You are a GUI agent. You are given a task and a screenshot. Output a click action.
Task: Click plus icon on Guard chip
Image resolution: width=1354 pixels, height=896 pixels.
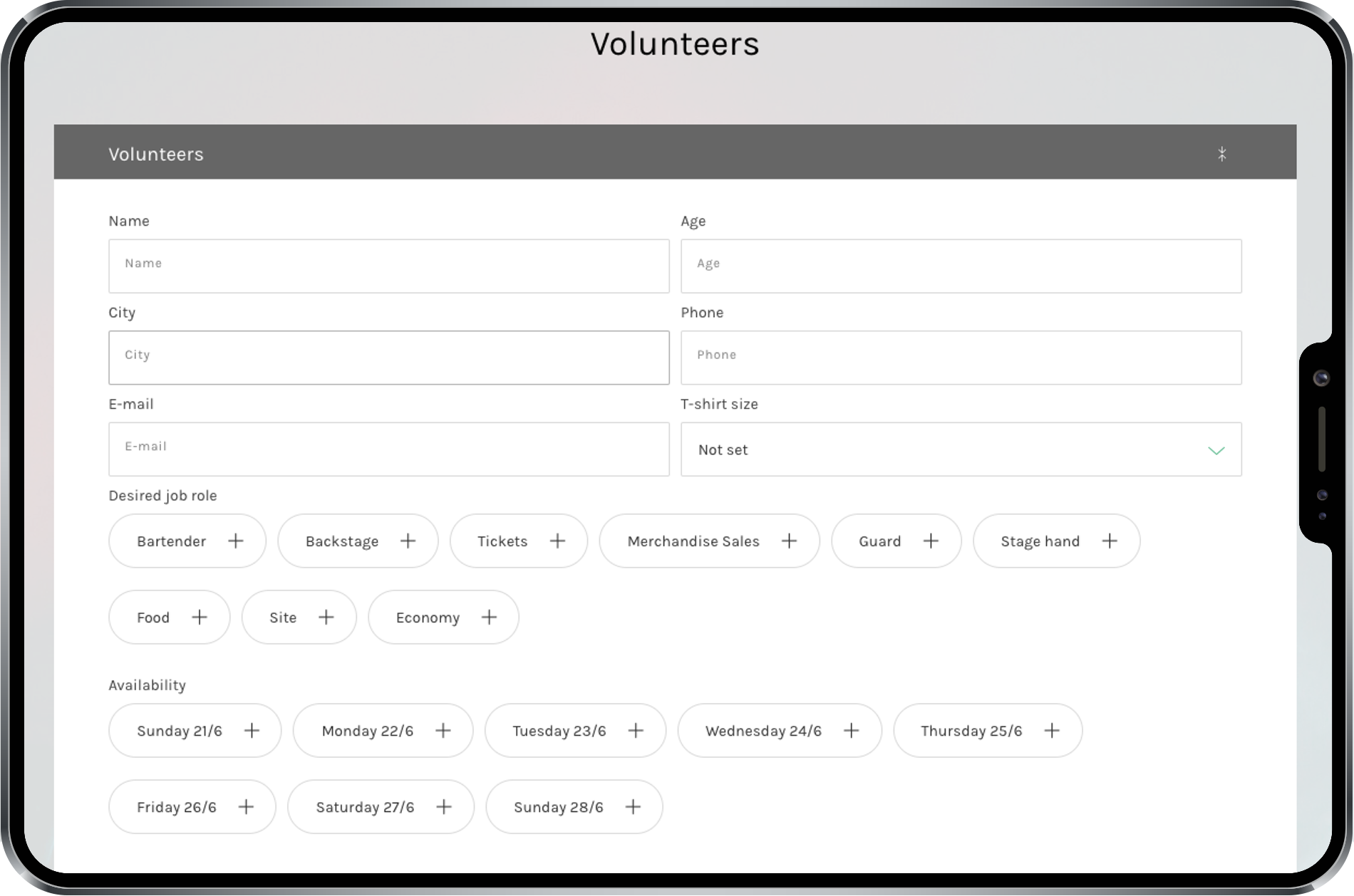pyautogui.click(x=931, y=541)
